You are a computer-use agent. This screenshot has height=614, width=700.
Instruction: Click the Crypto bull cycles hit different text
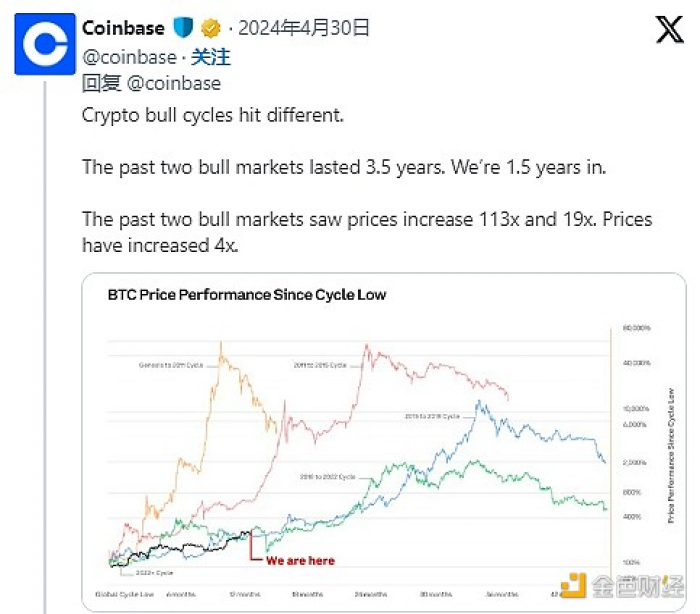(213, 115)
